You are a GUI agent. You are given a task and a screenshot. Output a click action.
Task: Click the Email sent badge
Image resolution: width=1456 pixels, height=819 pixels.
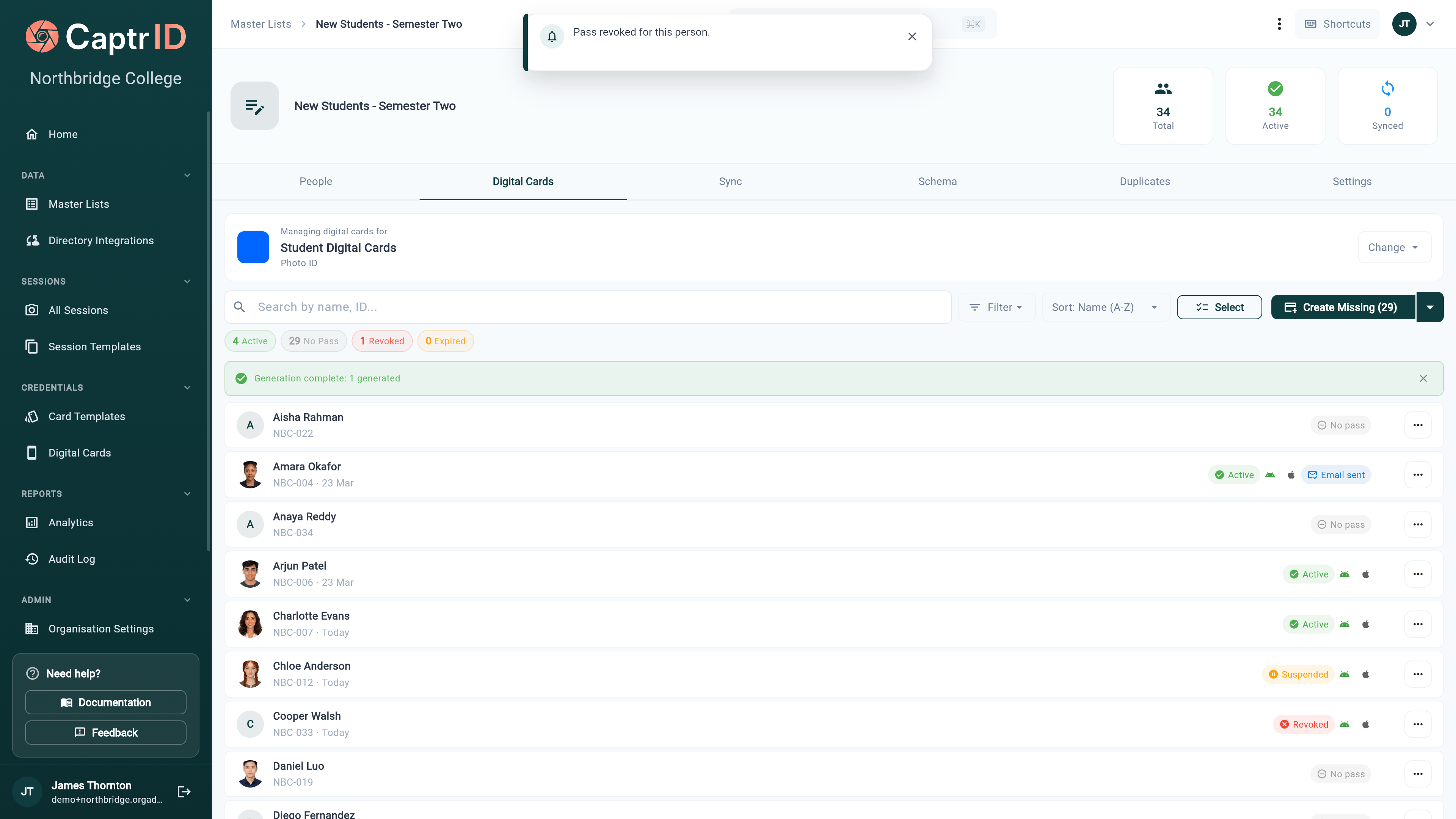click(x=1336, y=475)
